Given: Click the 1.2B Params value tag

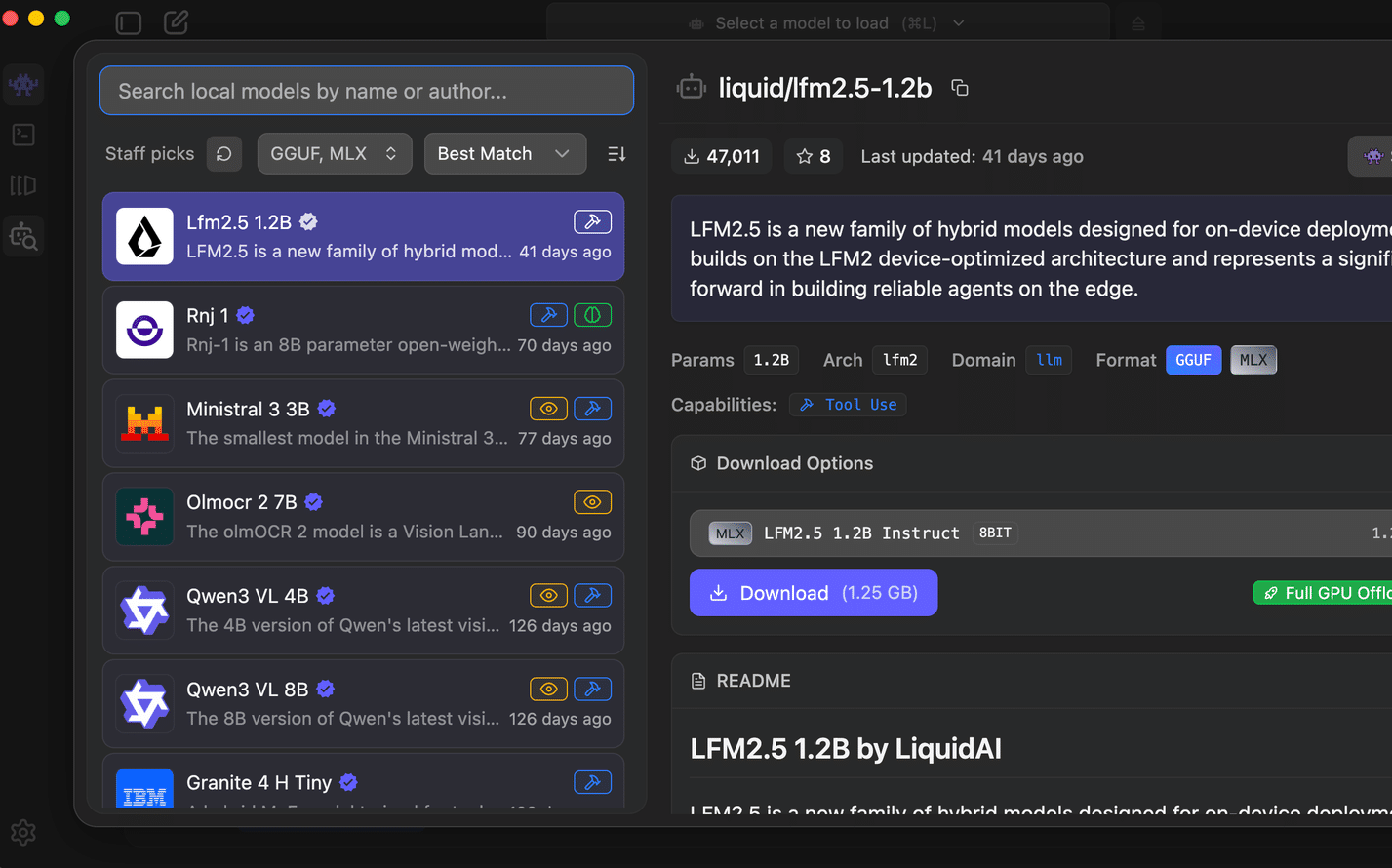Looking at the screenshot, I should click(772, 360).
